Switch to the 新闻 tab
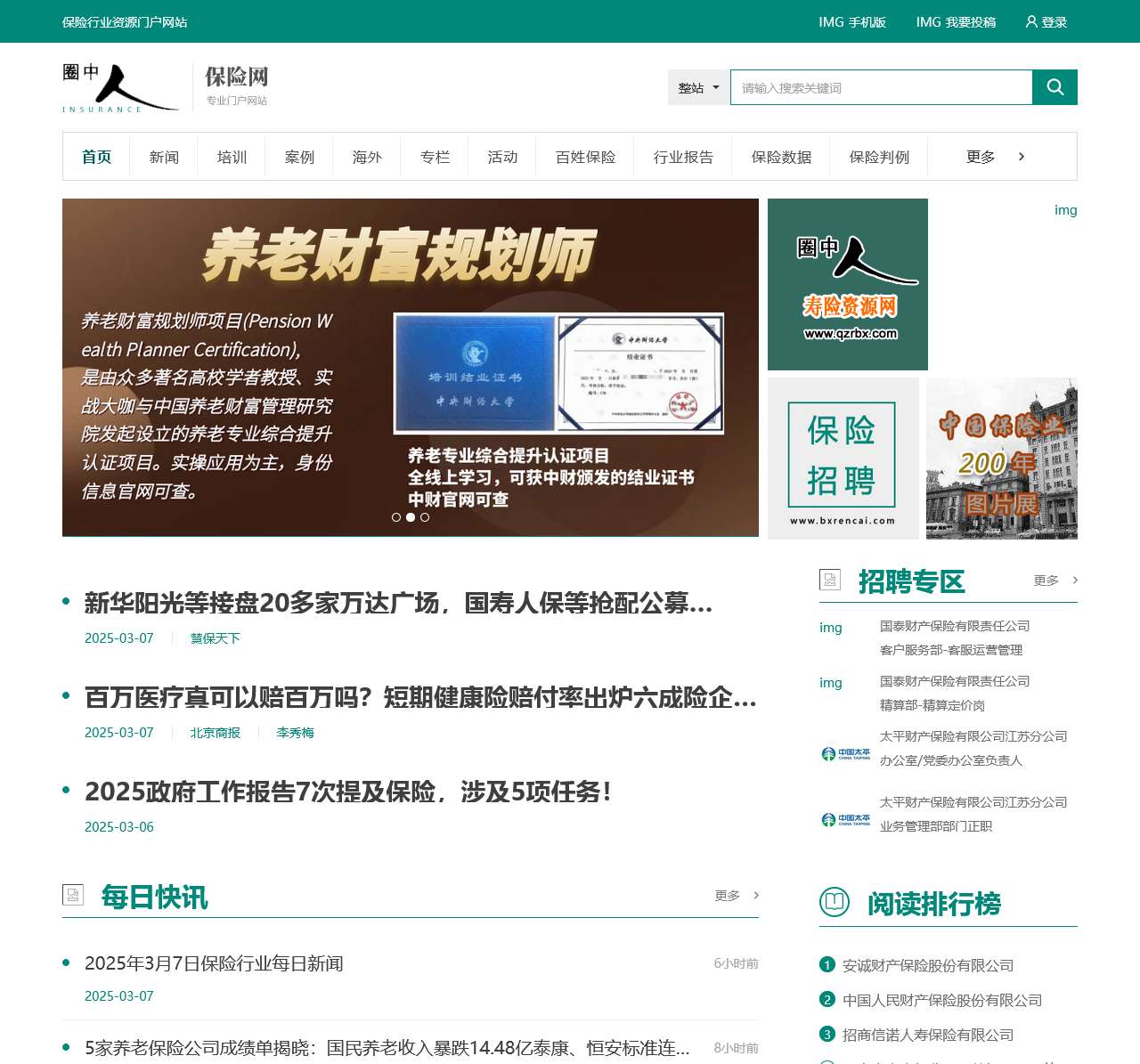The height and width of the screenshot is (1064, 1140). [164, 156]
